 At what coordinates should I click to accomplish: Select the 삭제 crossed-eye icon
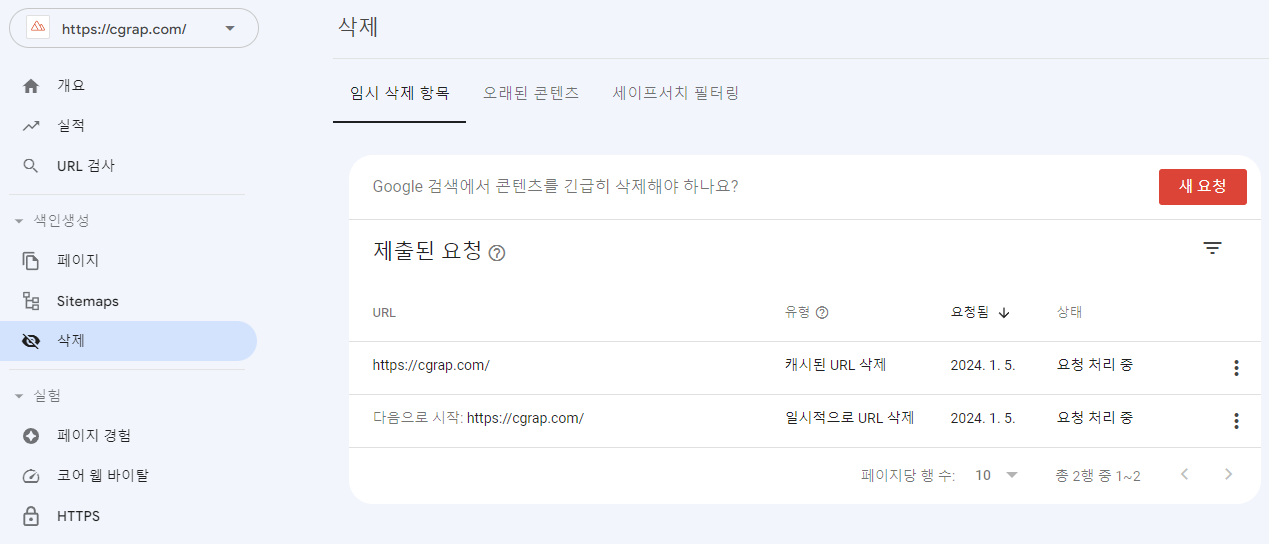point(31,341)
